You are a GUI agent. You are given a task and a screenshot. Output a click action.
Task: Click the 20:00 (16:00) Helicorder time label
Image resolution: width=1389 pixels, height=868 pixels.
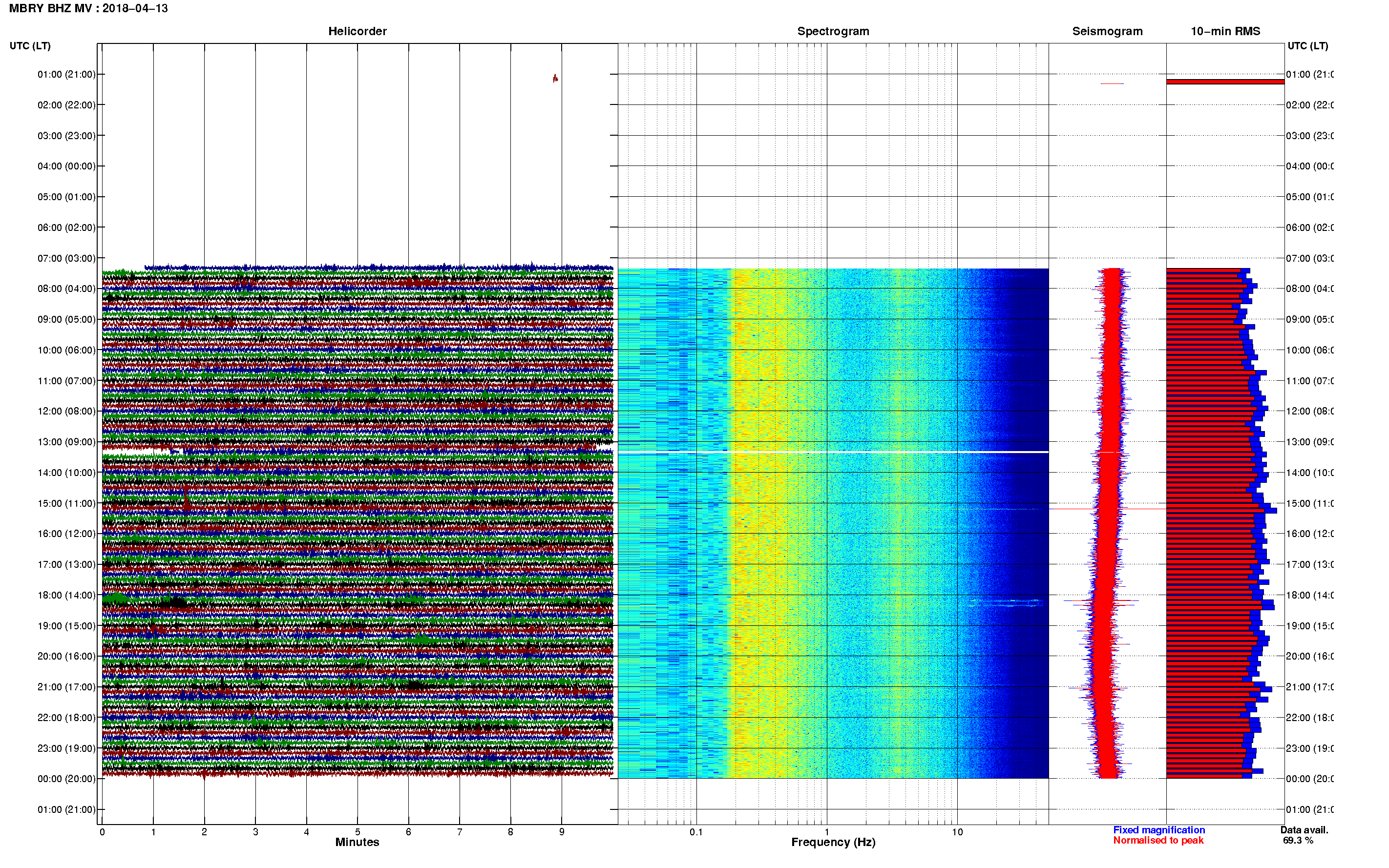(x=66, y=656)
